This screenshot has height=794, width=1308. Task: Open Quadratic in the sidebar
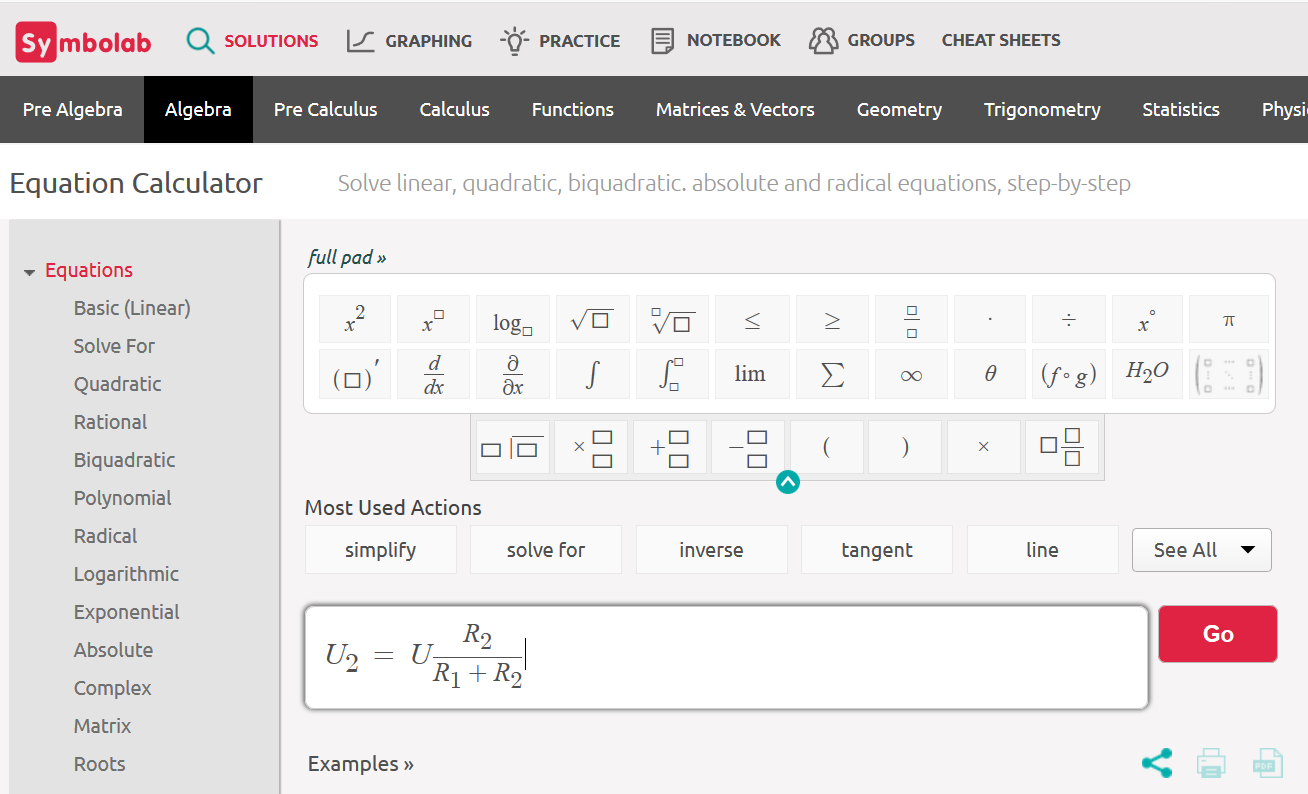(117, 384)
